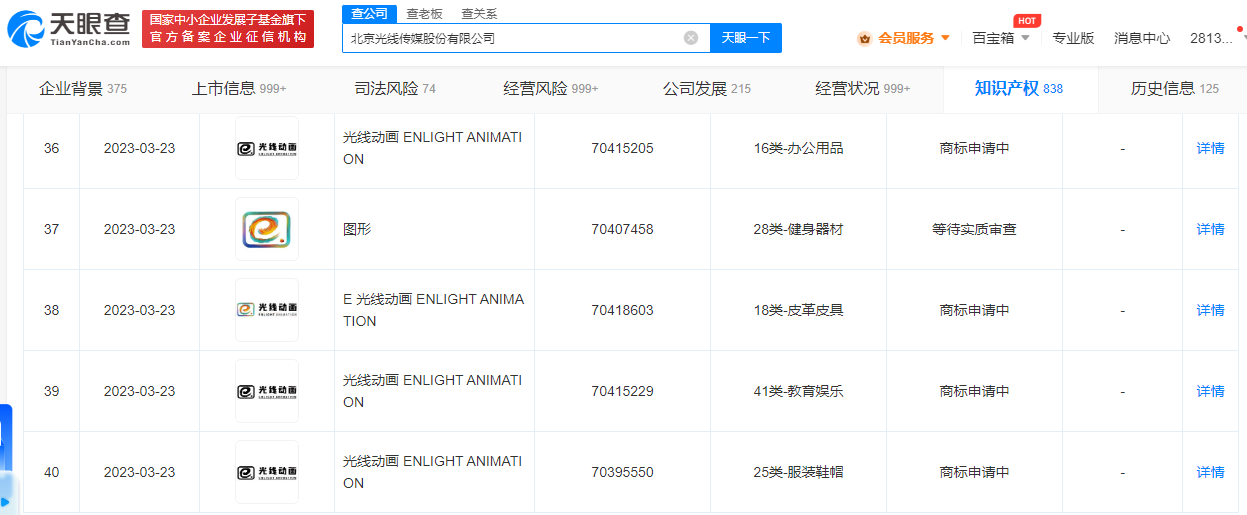This screenshot has width=1247, height=515.
Task: Click the 天眼一下 search button
Action: (x=746, y=38)
